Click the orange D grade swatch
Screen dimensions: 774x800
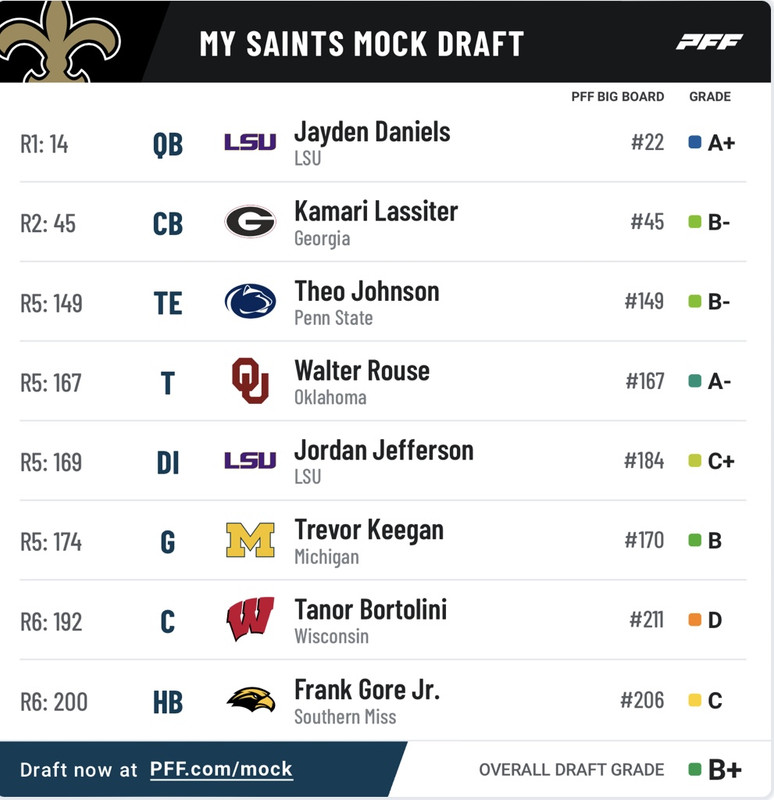point(694,619)
